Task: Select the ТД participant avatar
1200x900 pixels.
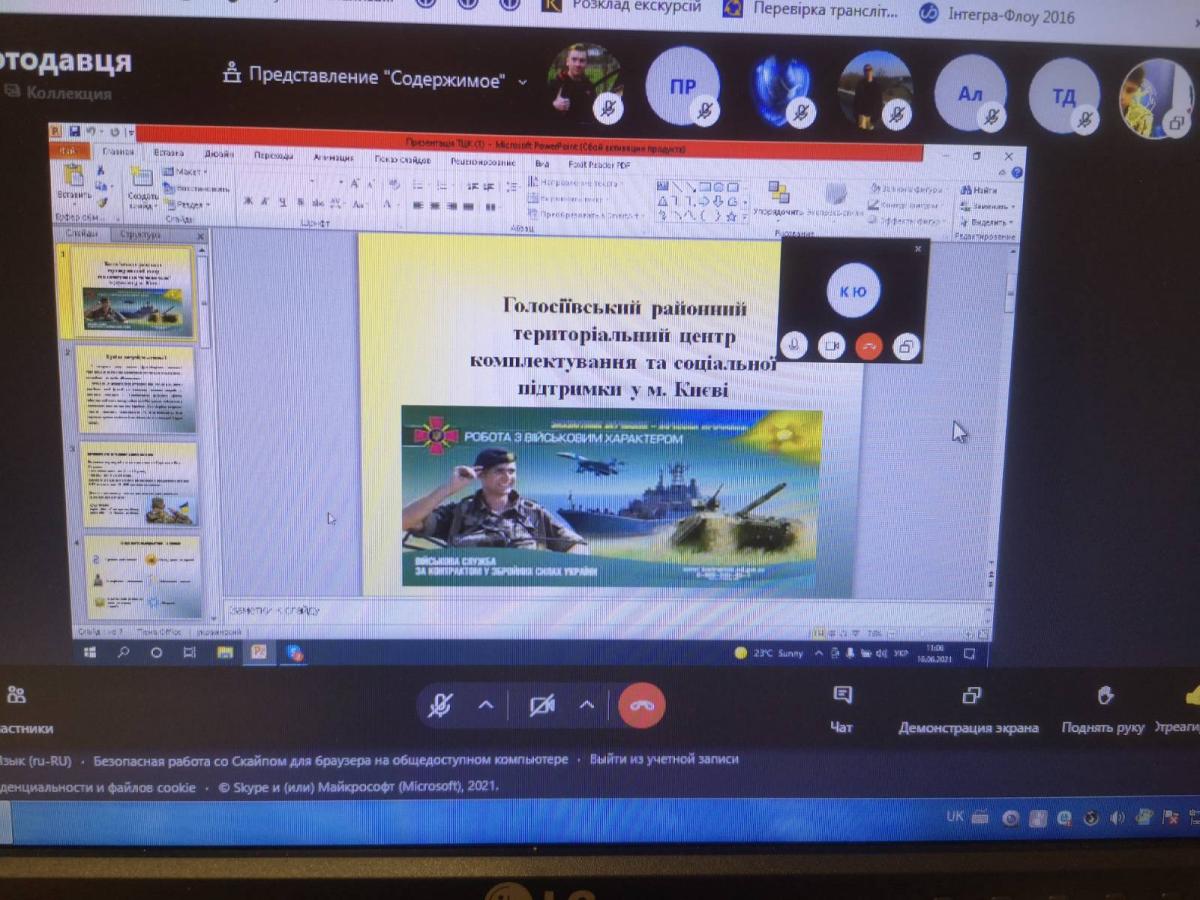Action: (x=1064, y=96)
